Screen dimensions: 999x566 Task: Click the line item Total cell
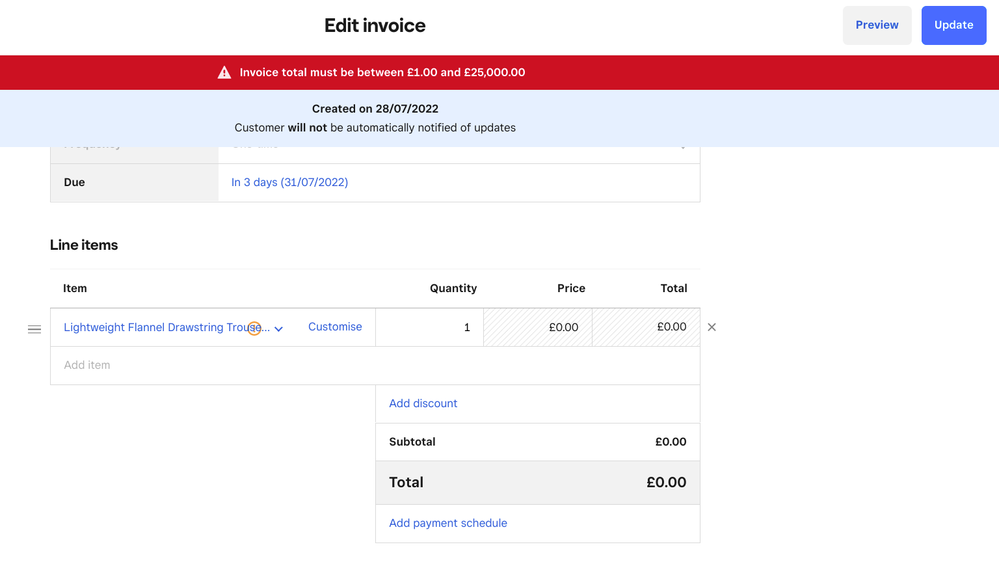646,327
